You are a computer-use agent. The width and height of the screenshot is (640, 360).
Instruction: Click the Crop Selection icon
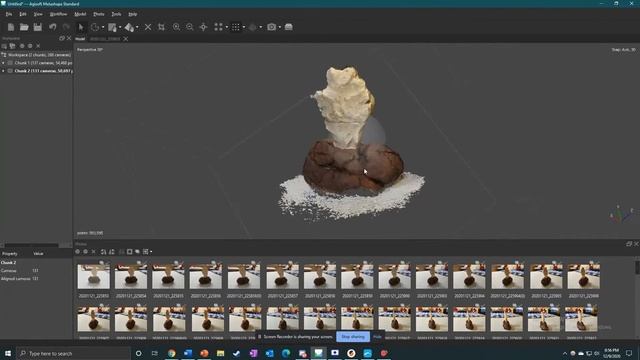(x=161, y=27)
